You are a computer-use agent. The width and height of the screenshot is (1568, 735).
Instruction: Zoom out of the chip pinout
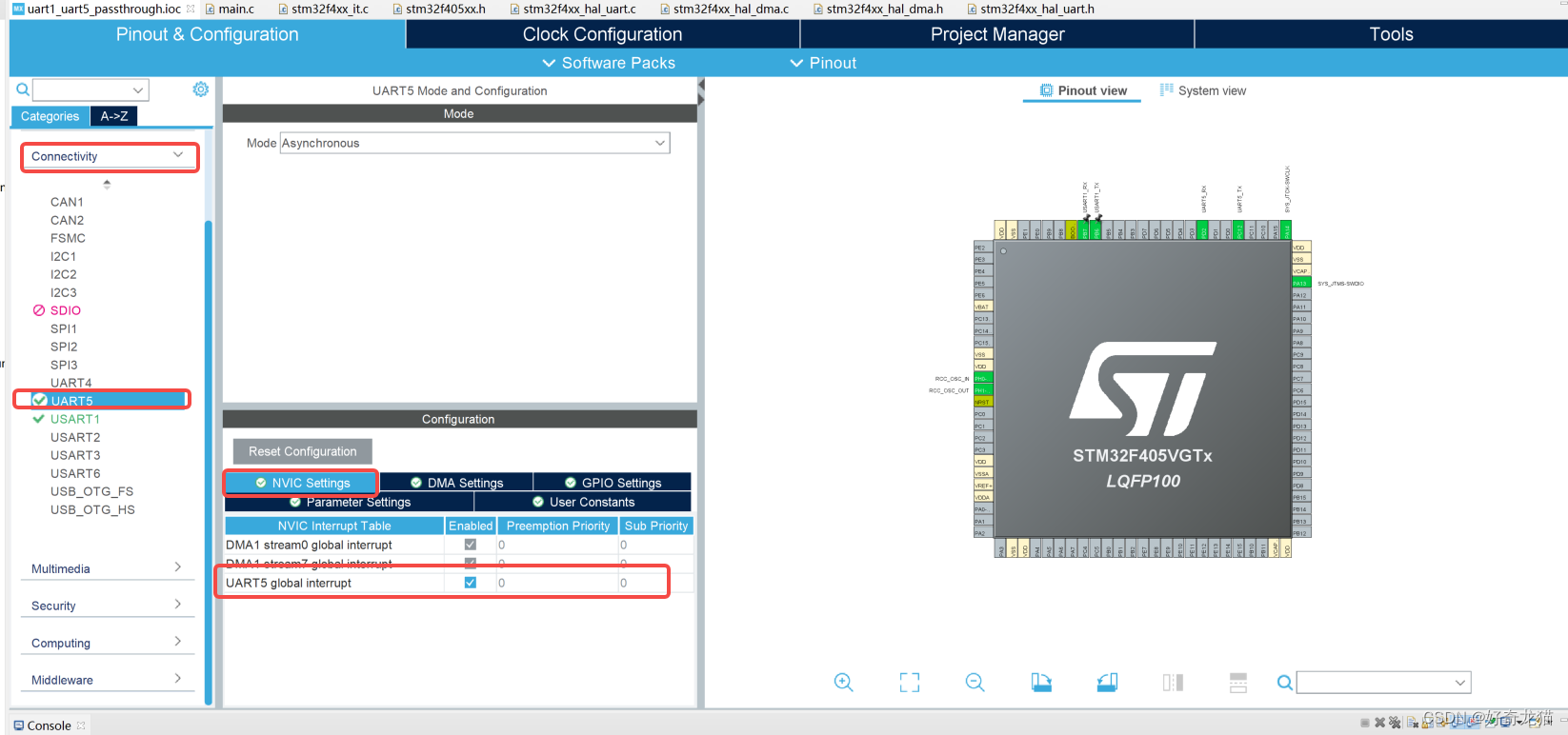[975, 682]
